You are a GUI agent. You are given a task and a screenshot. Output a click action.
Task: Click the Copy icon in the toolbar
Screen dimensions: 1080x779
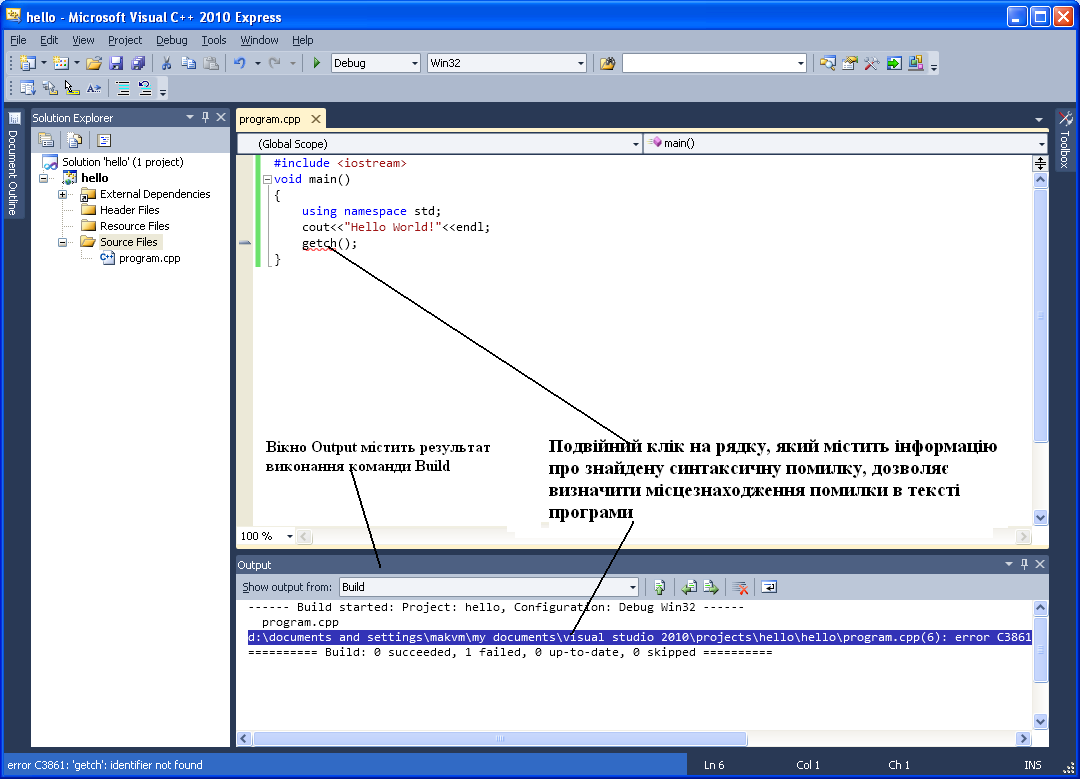click(x=188, y=63)
